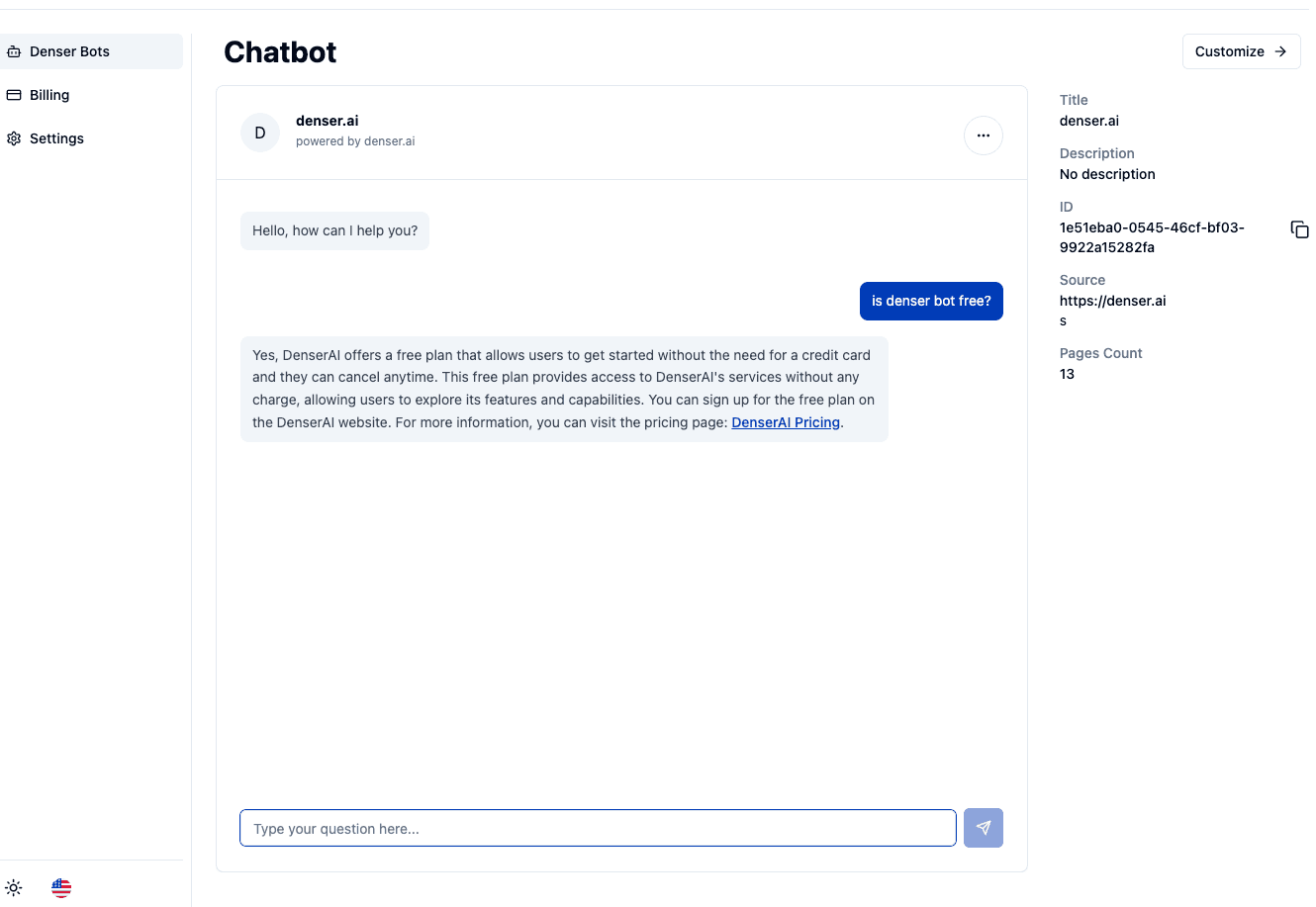
Task: Select the Denser Bots robot icon
Action: coord(14,50)
